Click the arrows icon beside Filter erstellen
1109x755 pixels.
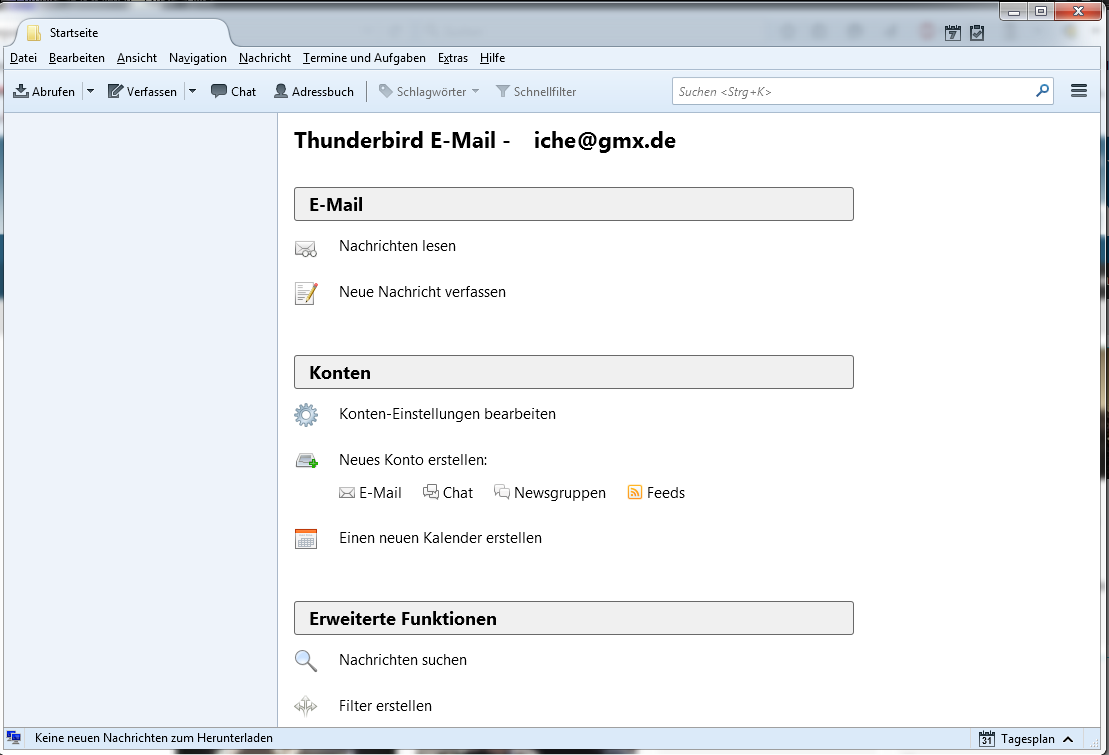pos(306,705)
